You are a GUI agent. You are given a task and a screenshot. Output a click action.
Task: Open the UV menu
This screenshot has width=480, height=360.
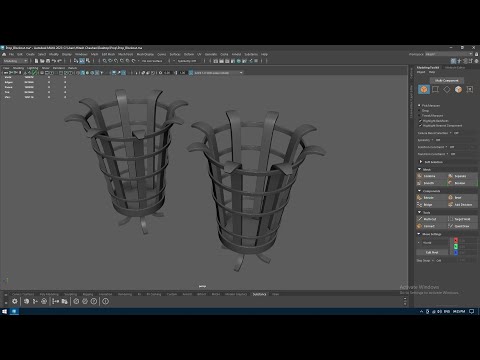pos(199,54)
